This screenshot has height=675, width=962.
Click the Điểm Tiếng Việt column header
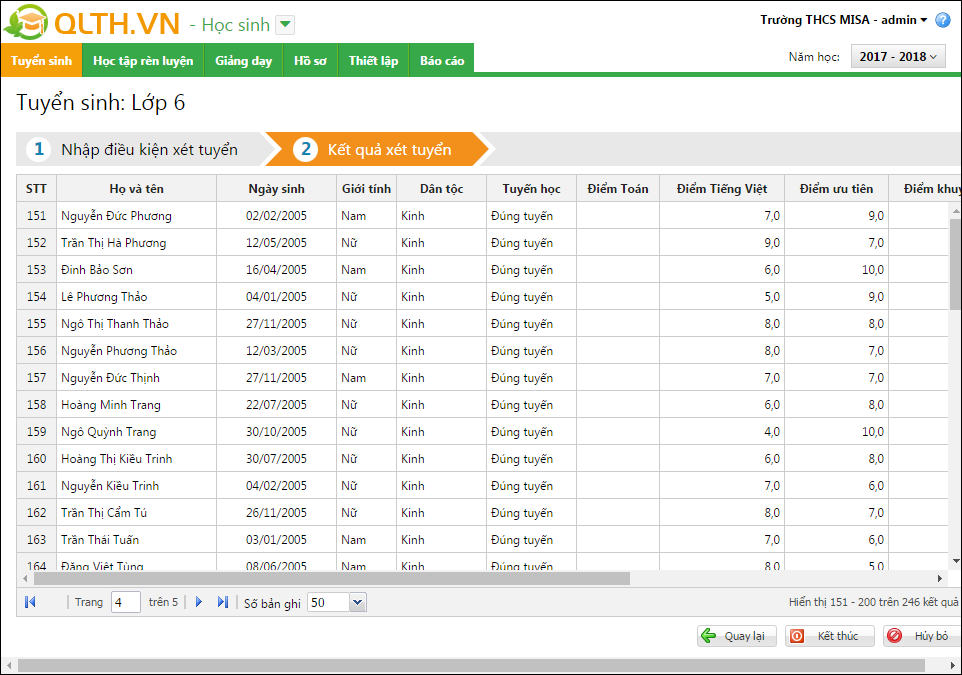722,188
